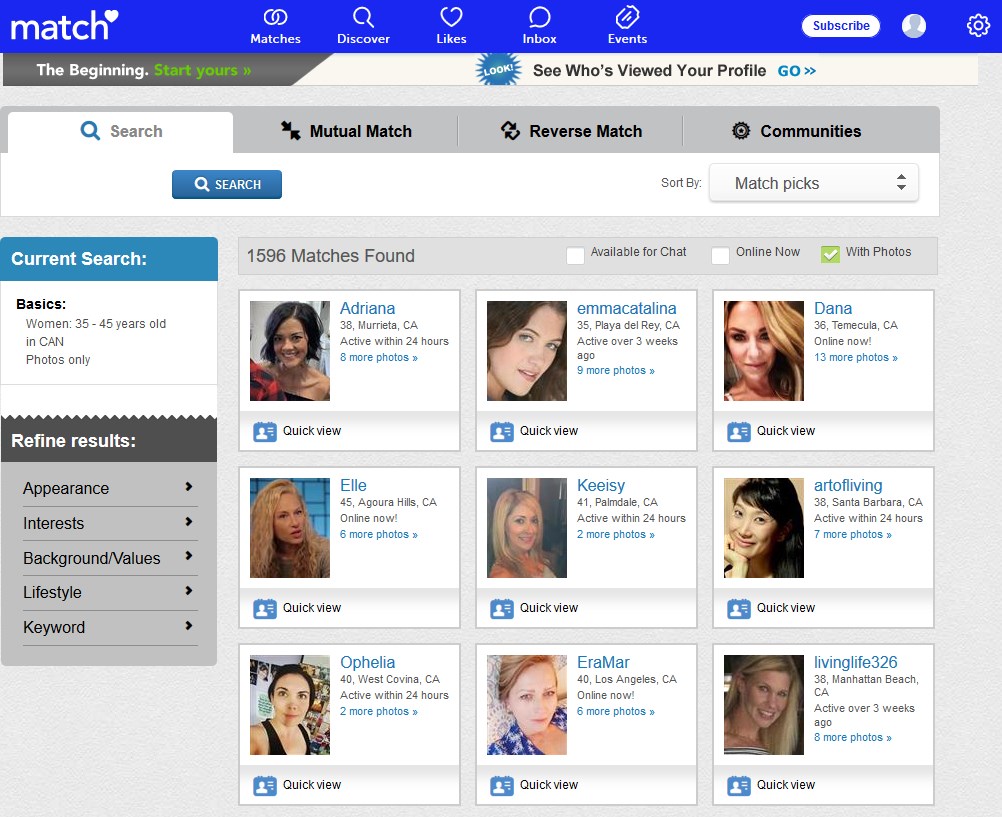Click the Mutual Match arrows icon
This screenshot has height=817, width=1002.
point(291,130)
